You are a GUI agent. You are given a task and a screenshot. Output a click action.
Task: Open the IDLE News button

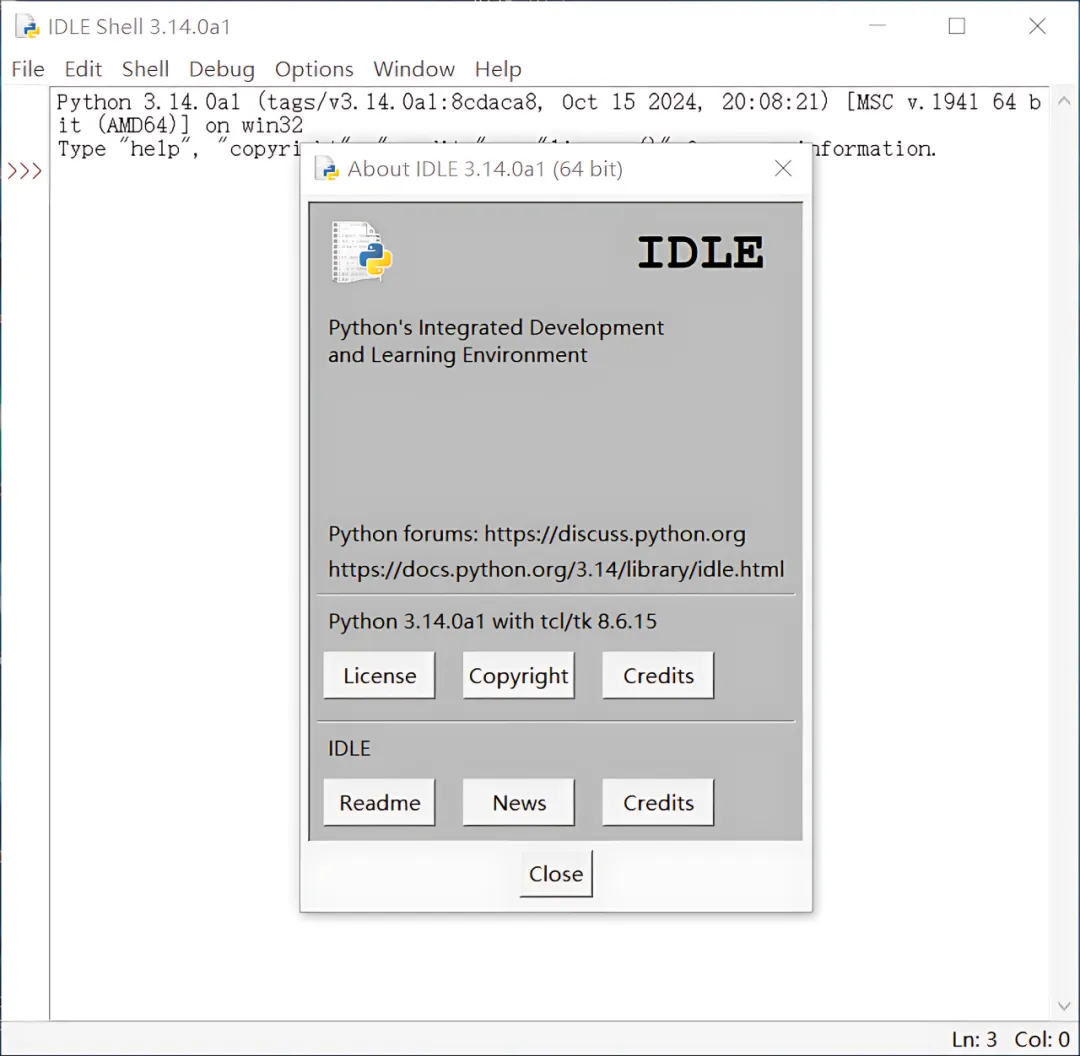tap(519, 803)
